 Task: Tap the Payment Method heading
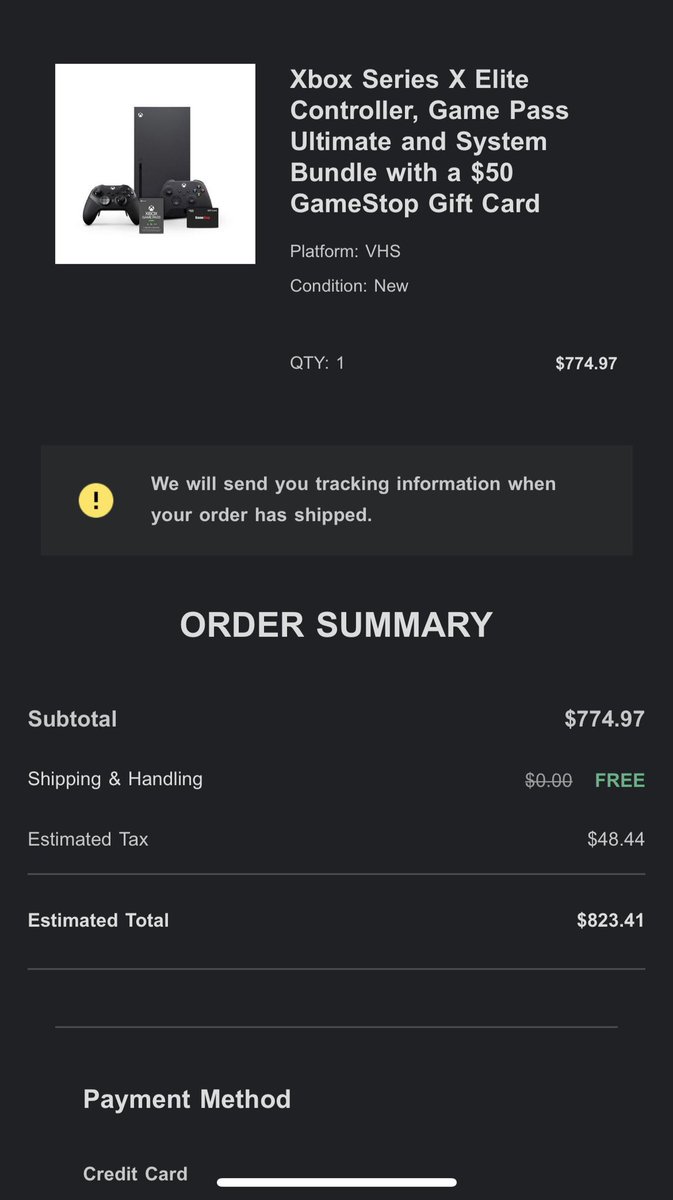pos(187,1099)
